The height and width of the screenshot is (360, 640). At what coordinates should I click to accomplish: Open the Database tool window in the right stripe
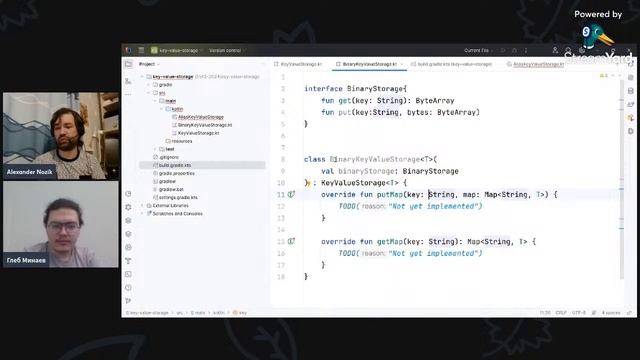point(631,91)
